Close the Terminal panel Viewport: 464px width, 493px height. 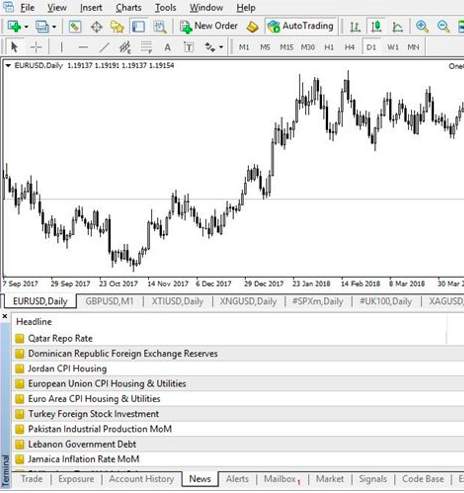[x=5, y=316]
